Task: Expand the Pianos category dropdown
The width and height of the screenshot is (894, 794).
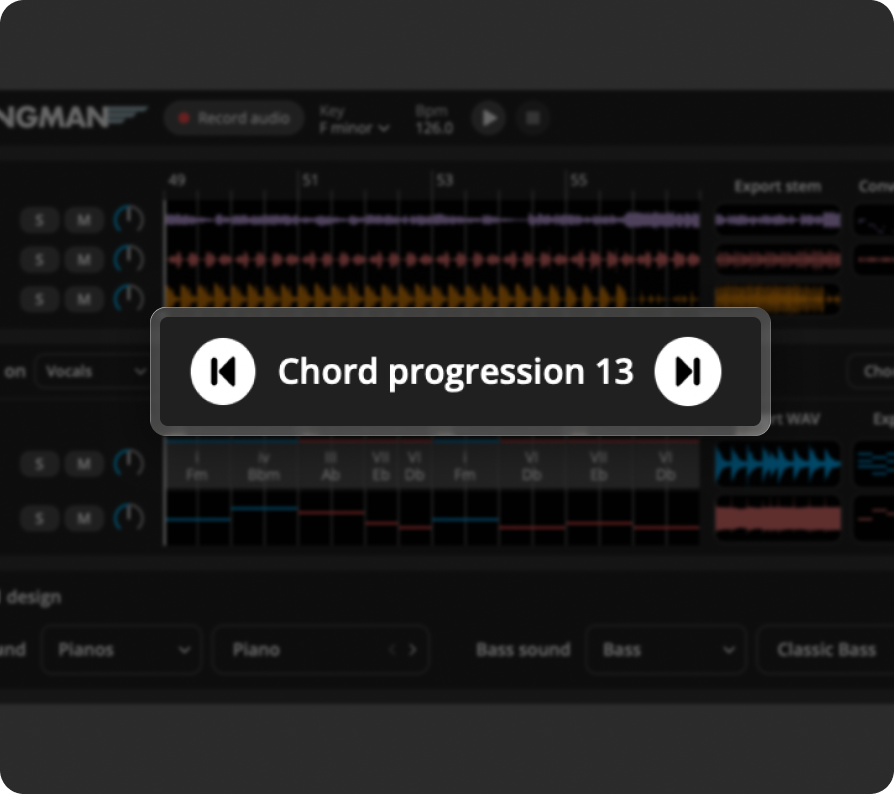Action: 123,650
